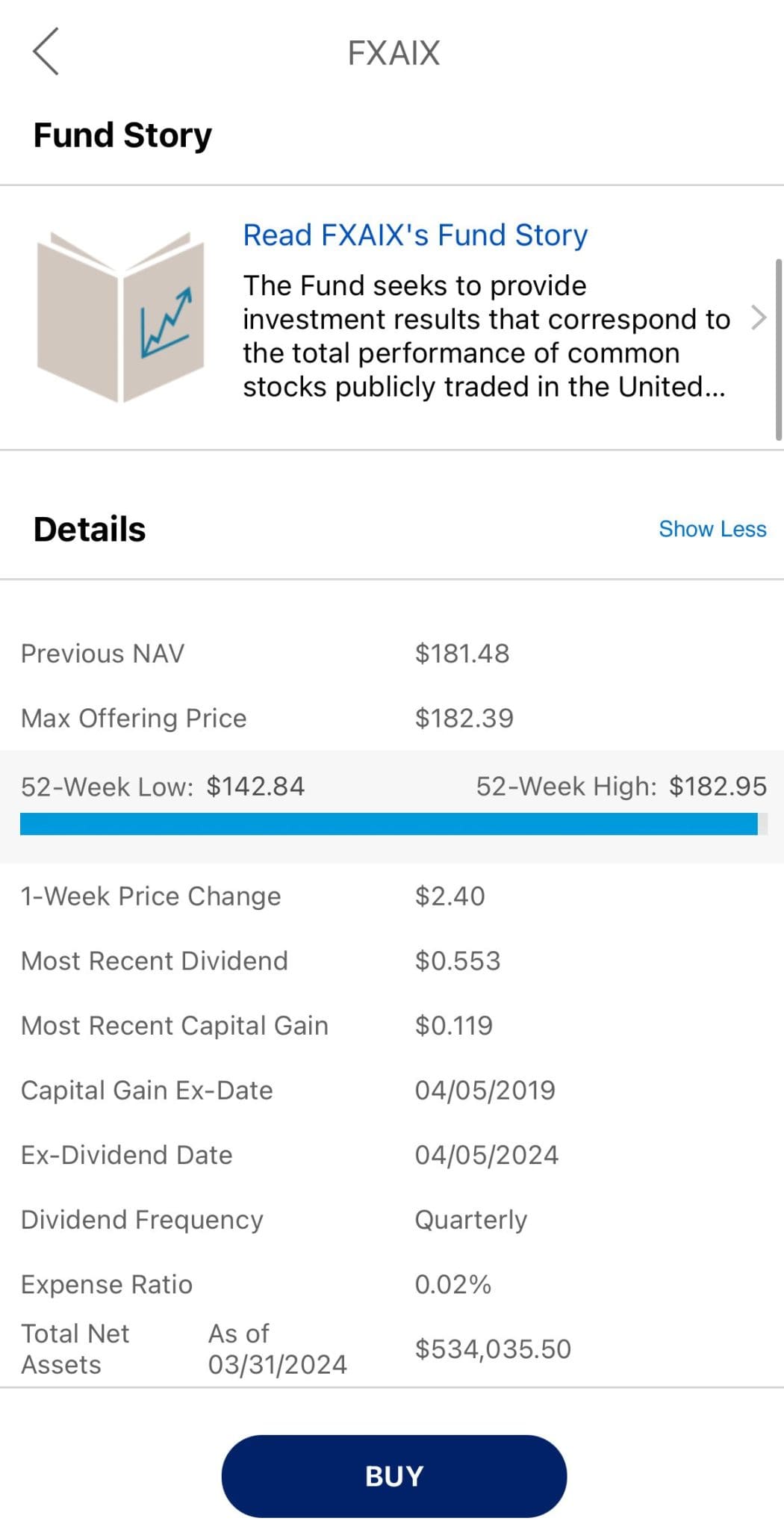The height and width of the screenshot is (1530, 784).
Task: Select the Dividend Frequency Quarterly value
Action: tap(471, 1220)
